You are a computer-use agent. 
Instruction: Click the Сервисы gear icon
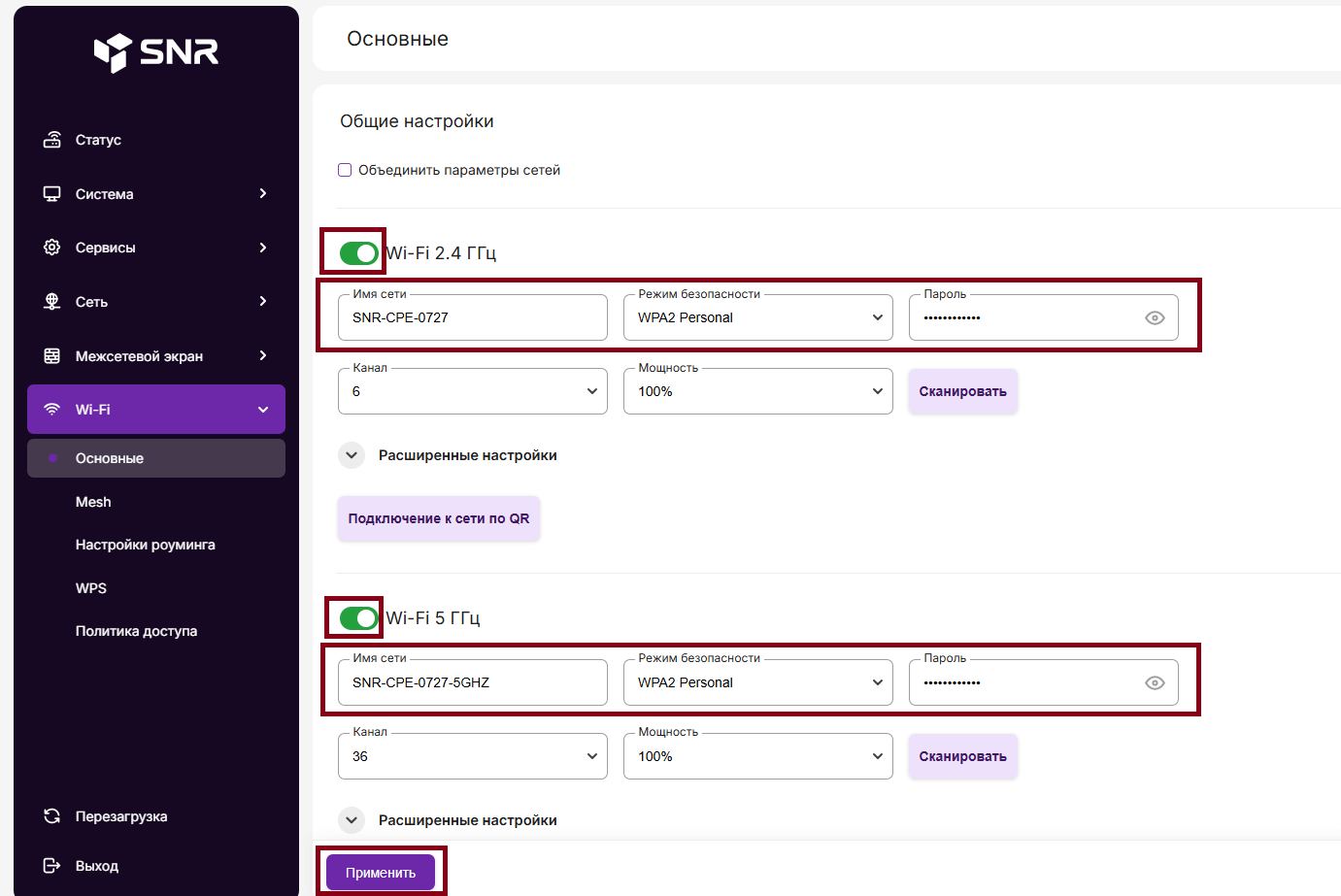point(52,248)
